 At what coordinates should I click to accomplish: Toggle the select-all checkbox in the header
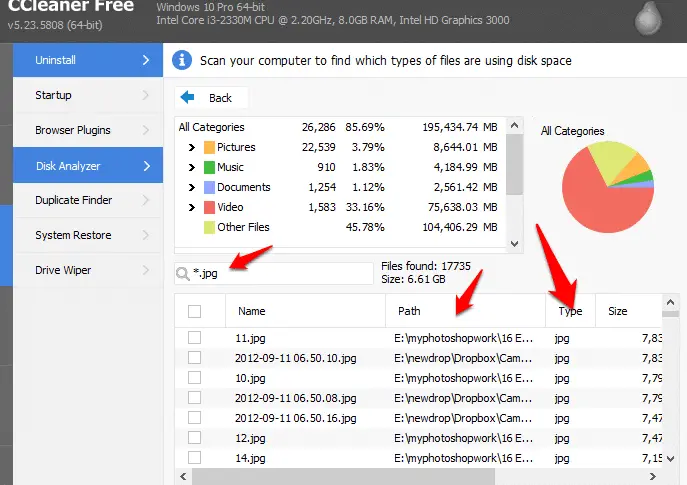click(x=195, y=311)
